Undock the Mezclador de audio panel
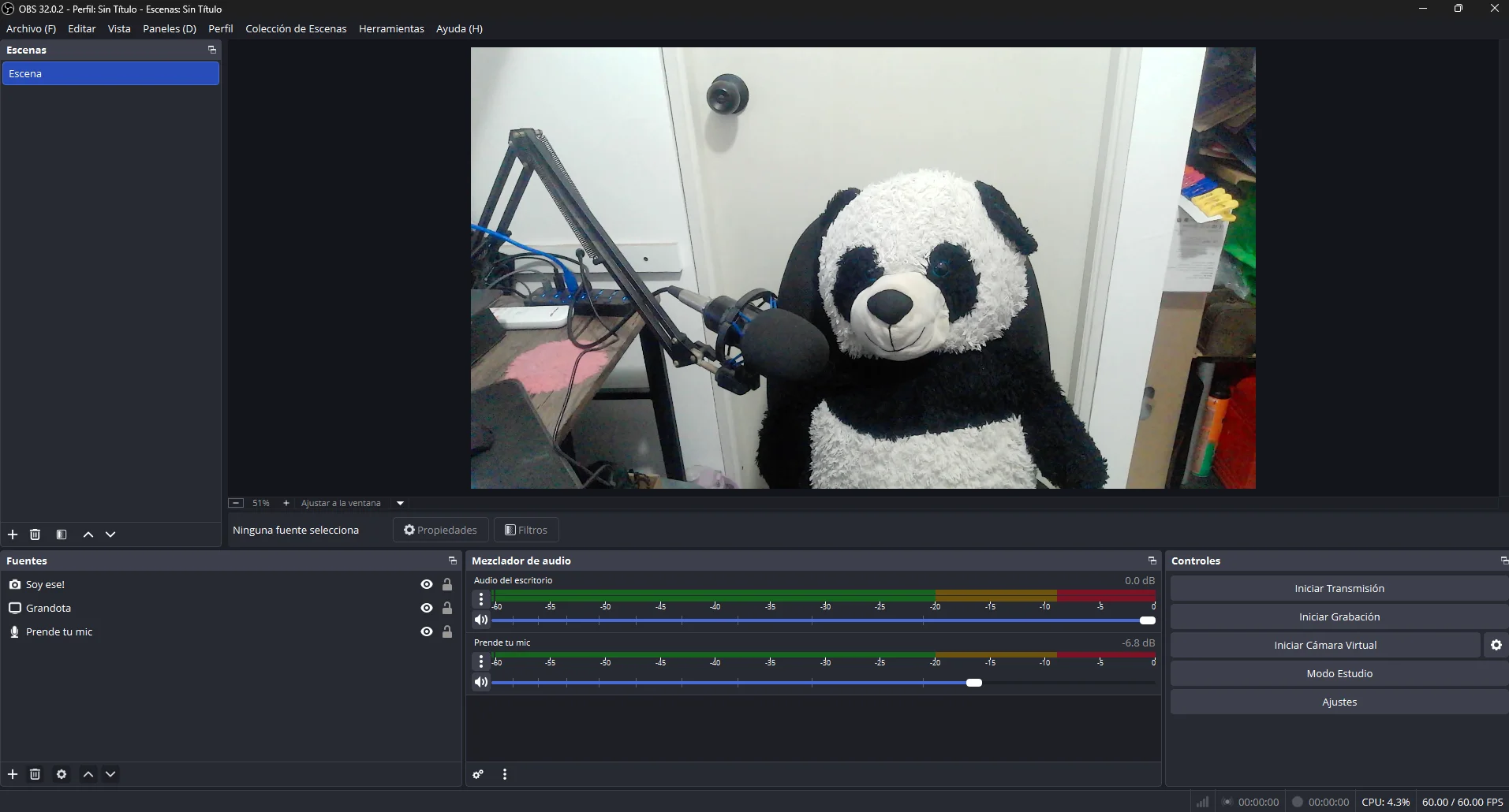 pyautogui.click(x=1152, y=561)
